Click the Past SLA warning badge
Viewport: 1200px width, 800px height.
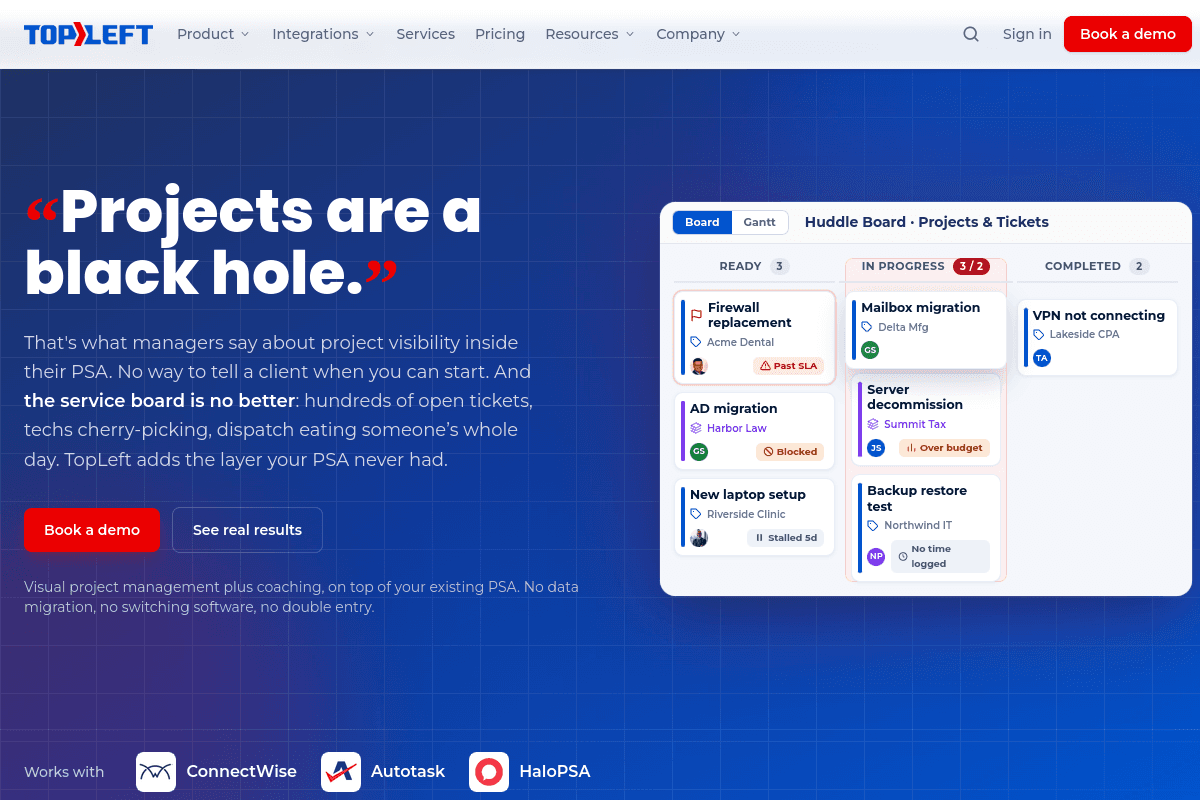pos(788,366)
